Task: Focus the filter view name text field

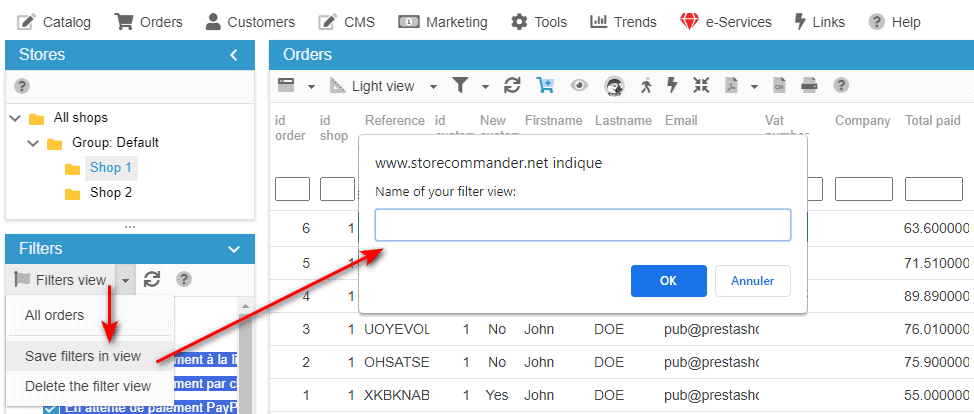Action: (x=582, y=225)
